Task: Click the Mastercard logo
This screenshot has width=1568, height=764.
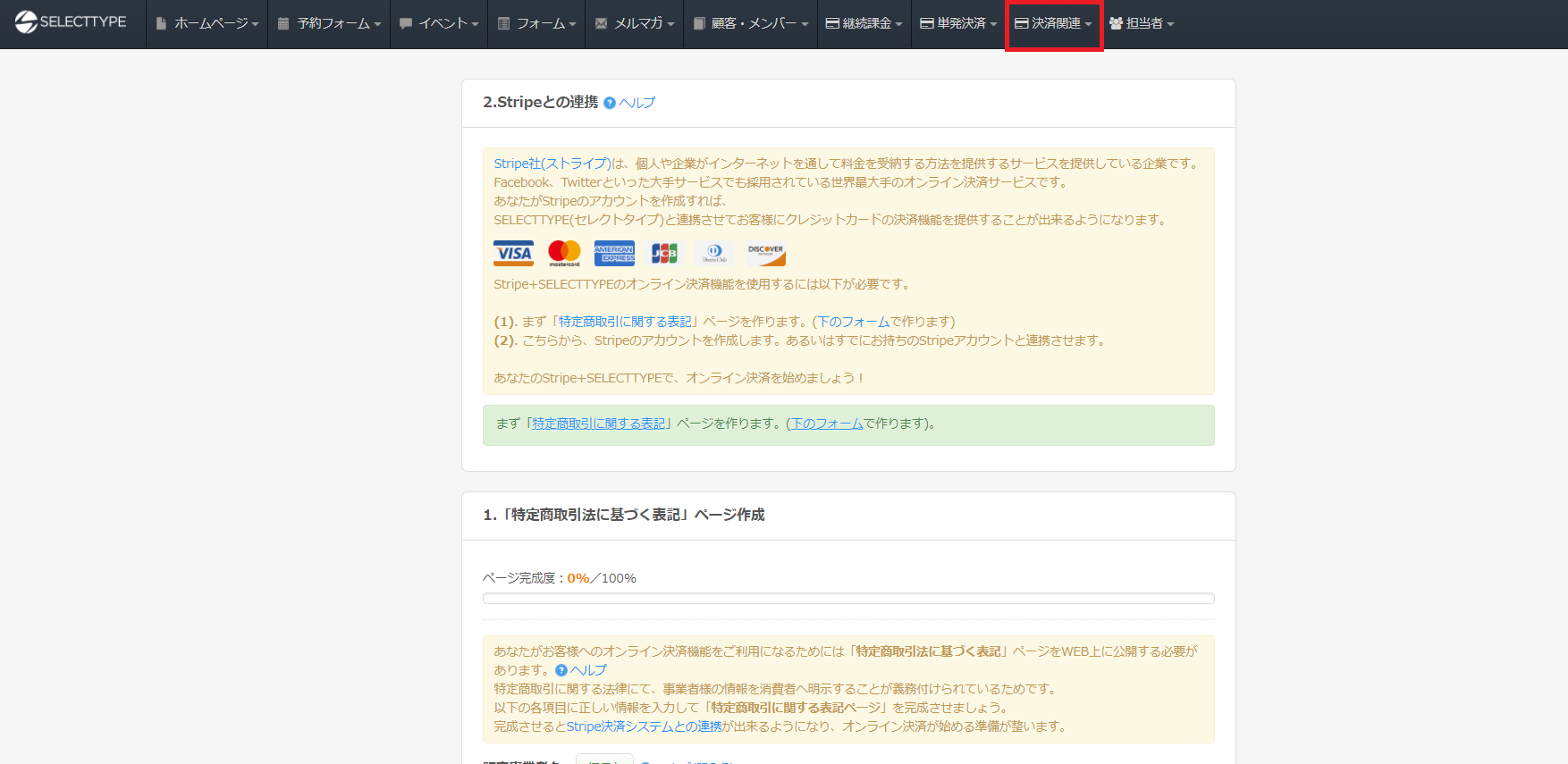Action: click(x=564, y=253)
